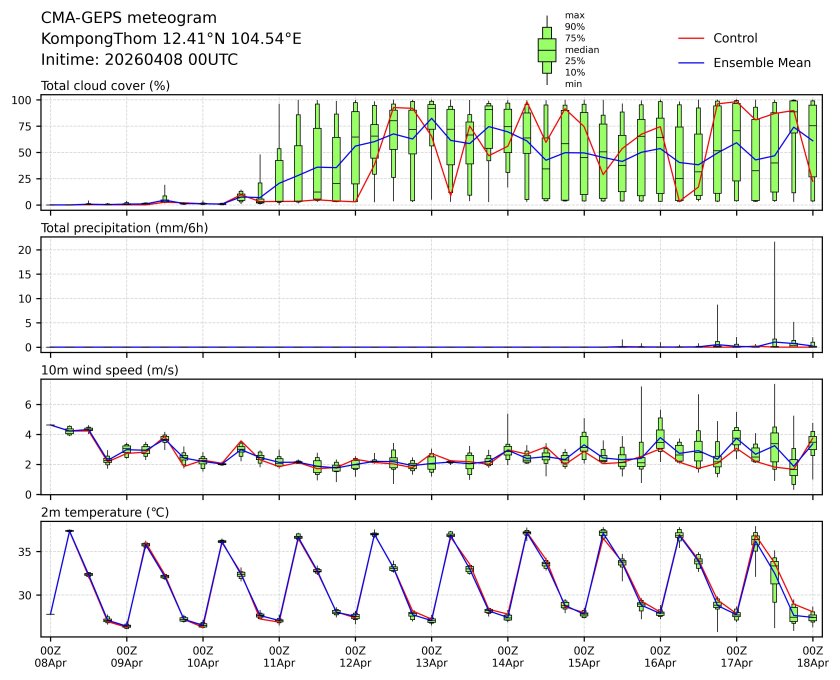Select the Control legend label
Image resolution: width=840 pixels, height=680 pixels.
point(735,38)
